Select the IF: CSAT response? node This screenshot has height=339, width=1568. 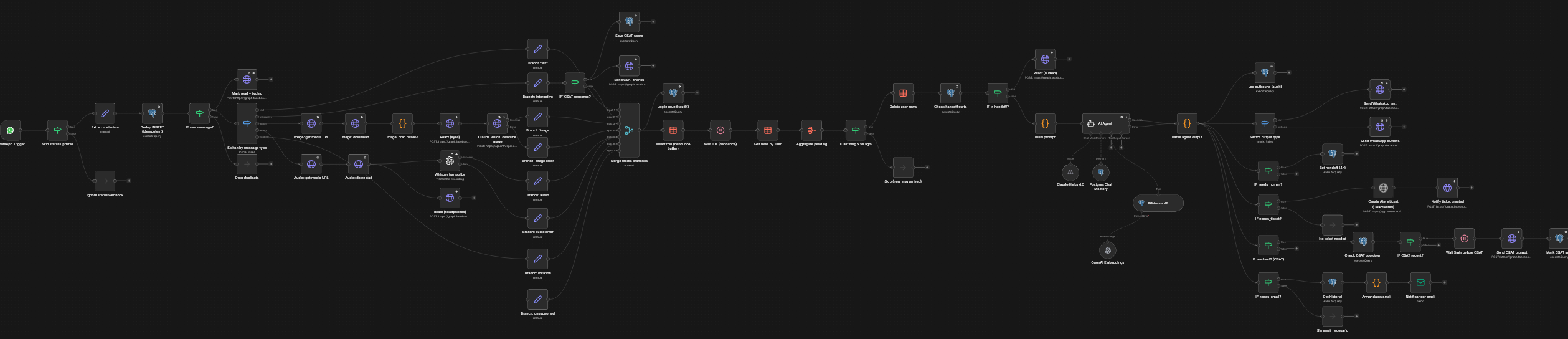coord(575,83)
